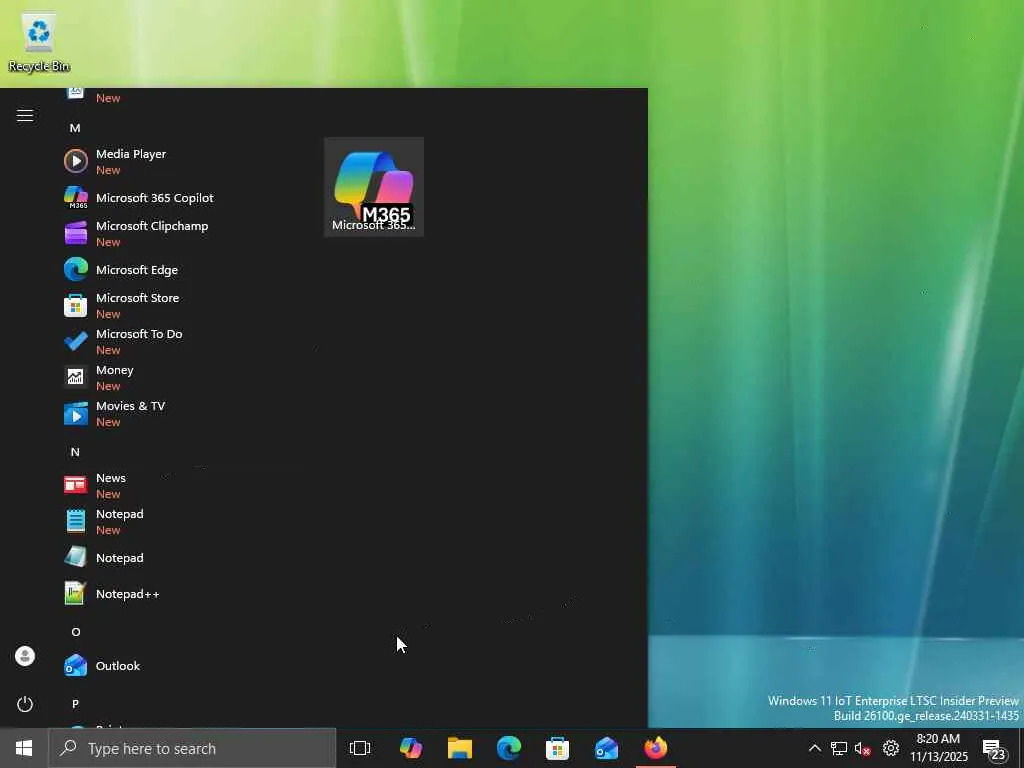Open File Explorer on the taskbar
Image resolution: width=1024 pixels, height=768 pixels.
pyautogui.click(x=460, y=748)
